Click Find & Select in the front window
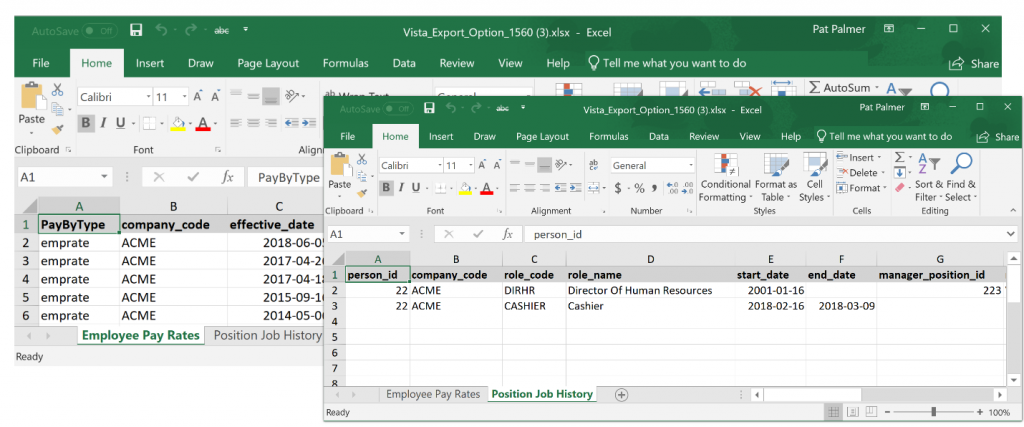The image size is (1024, 427). (961, 180)
